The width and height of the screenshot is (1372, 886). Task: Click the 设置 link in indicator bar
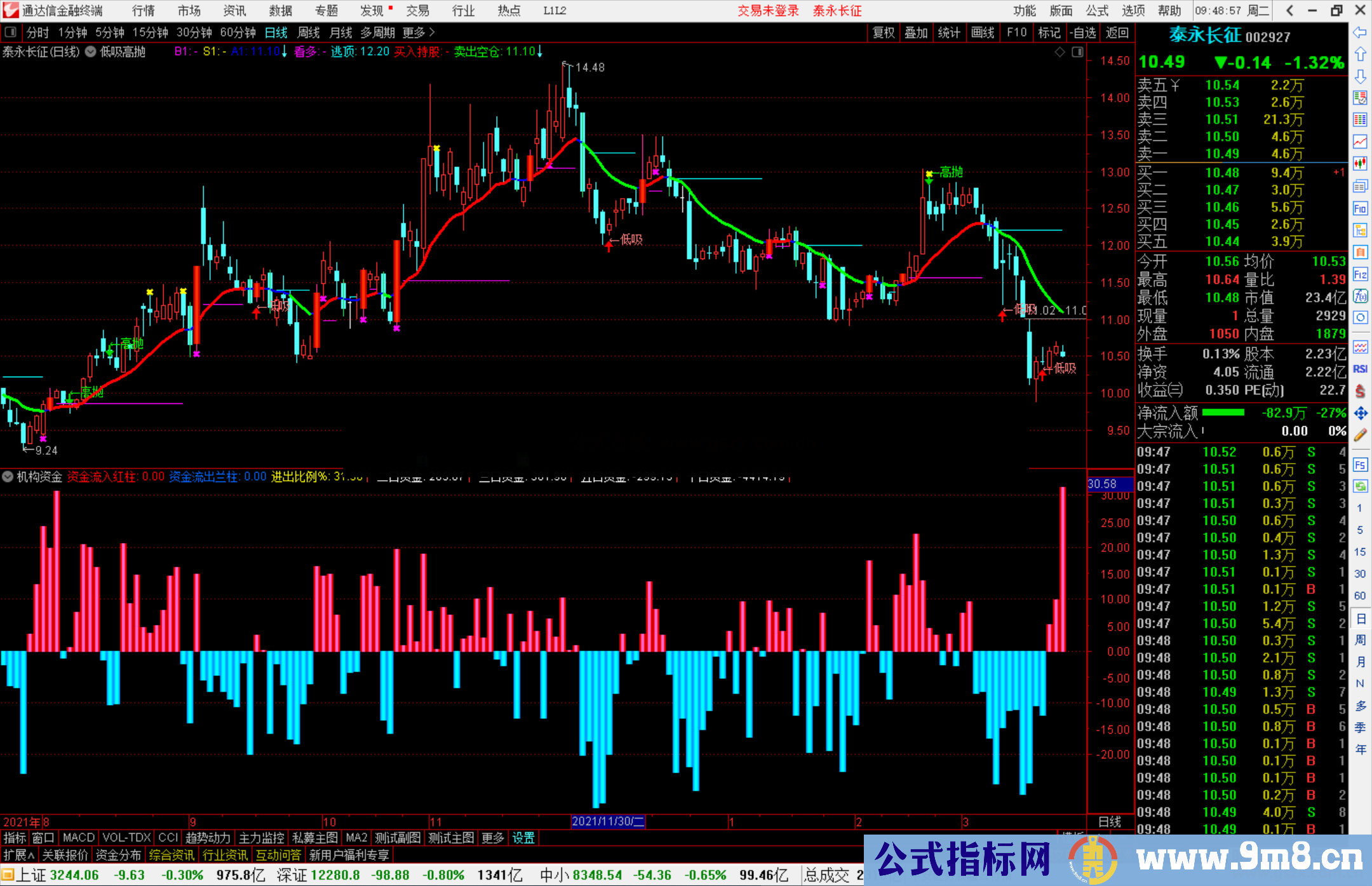point(523,838)
